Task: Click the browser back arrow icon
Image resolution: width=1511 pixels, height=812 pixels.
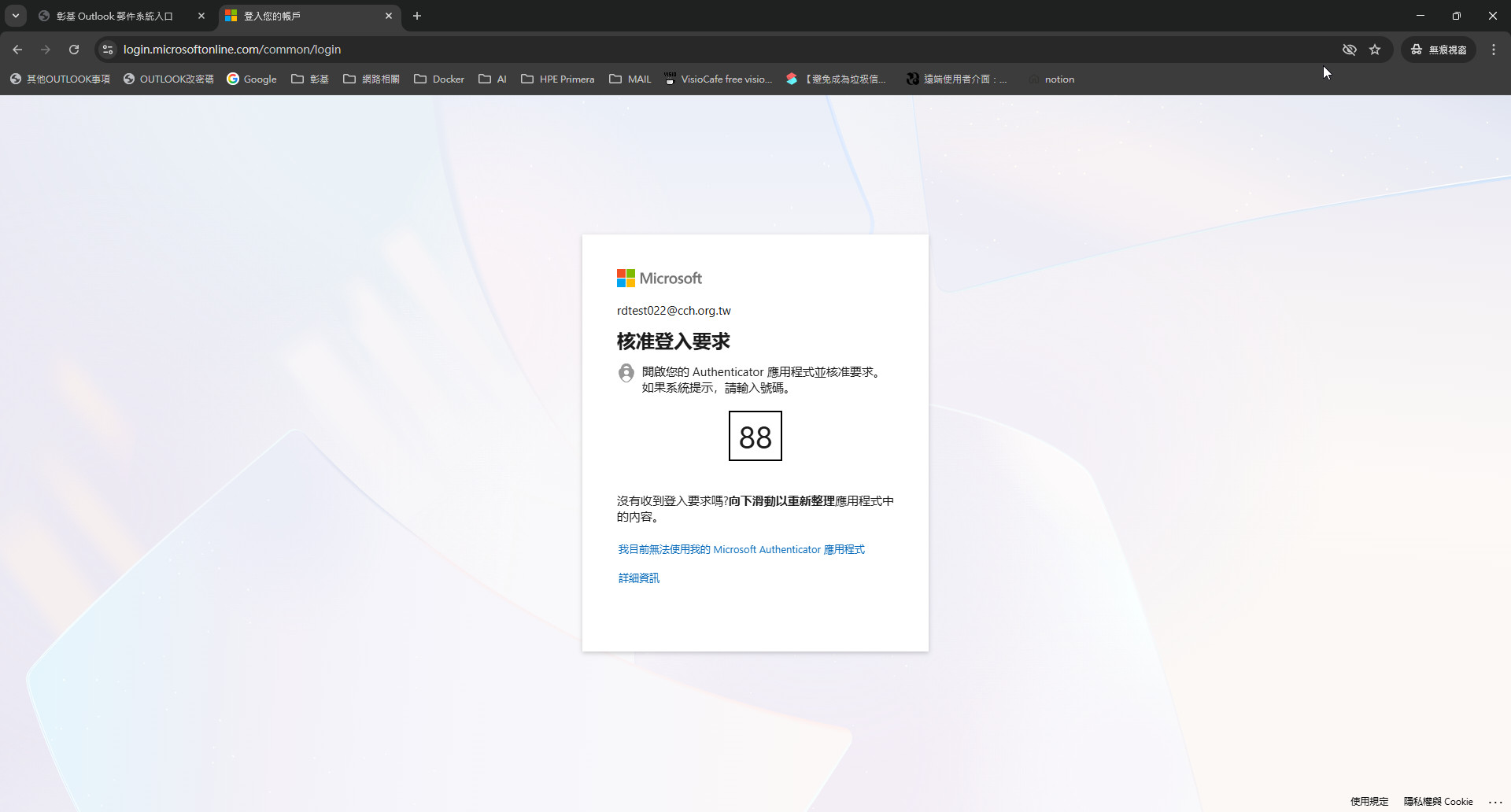Action: 17,50
